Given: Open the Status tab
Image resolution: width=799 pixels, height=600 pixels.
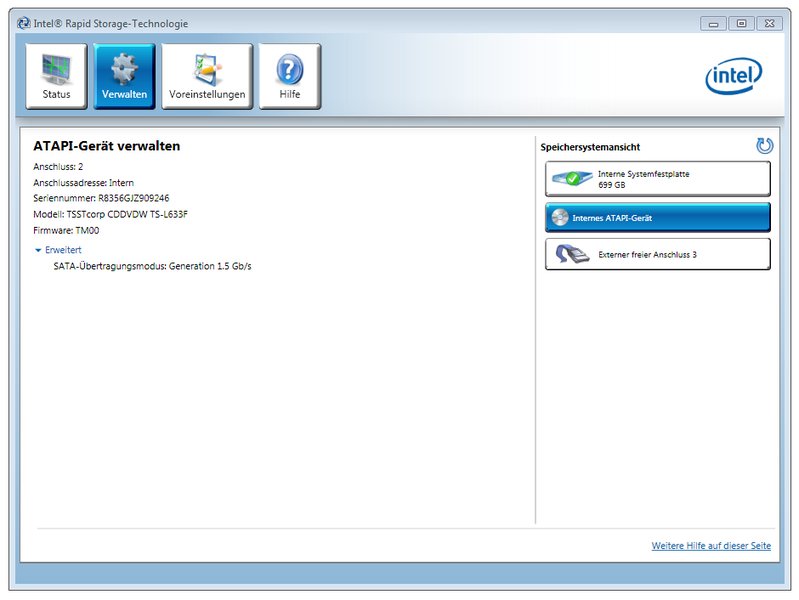Looking at the screenshot, I should click(56, 76).
